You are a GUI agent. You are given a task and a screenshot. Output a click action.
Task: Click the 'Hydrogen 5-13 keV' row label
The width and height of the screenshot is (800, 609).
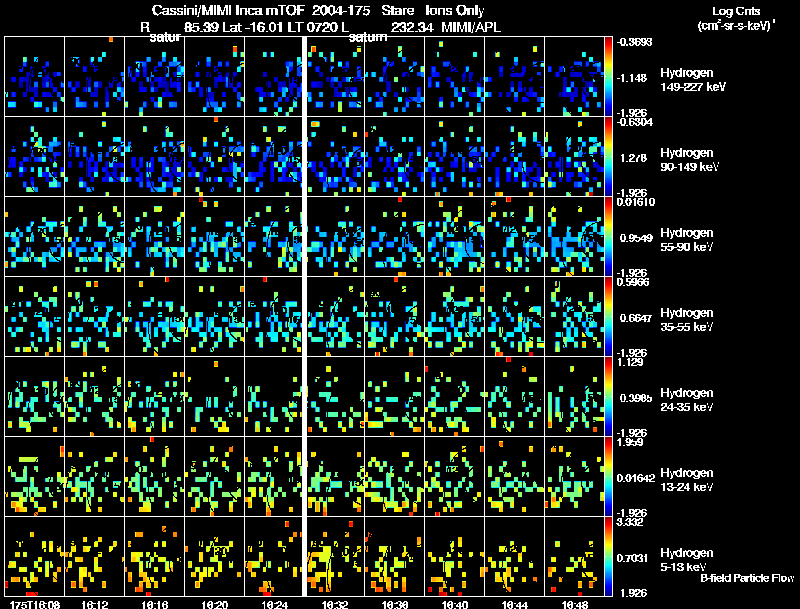tap(687, 560)
